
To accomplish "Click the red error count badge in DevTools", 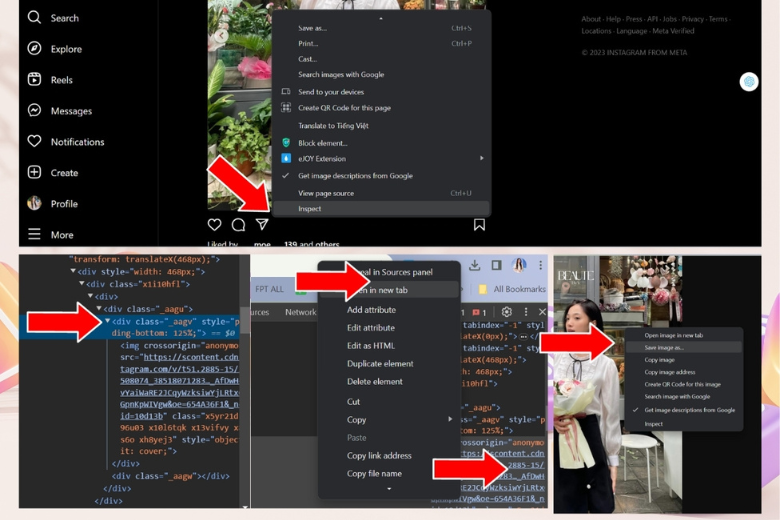I will click(x=479, y=312).
